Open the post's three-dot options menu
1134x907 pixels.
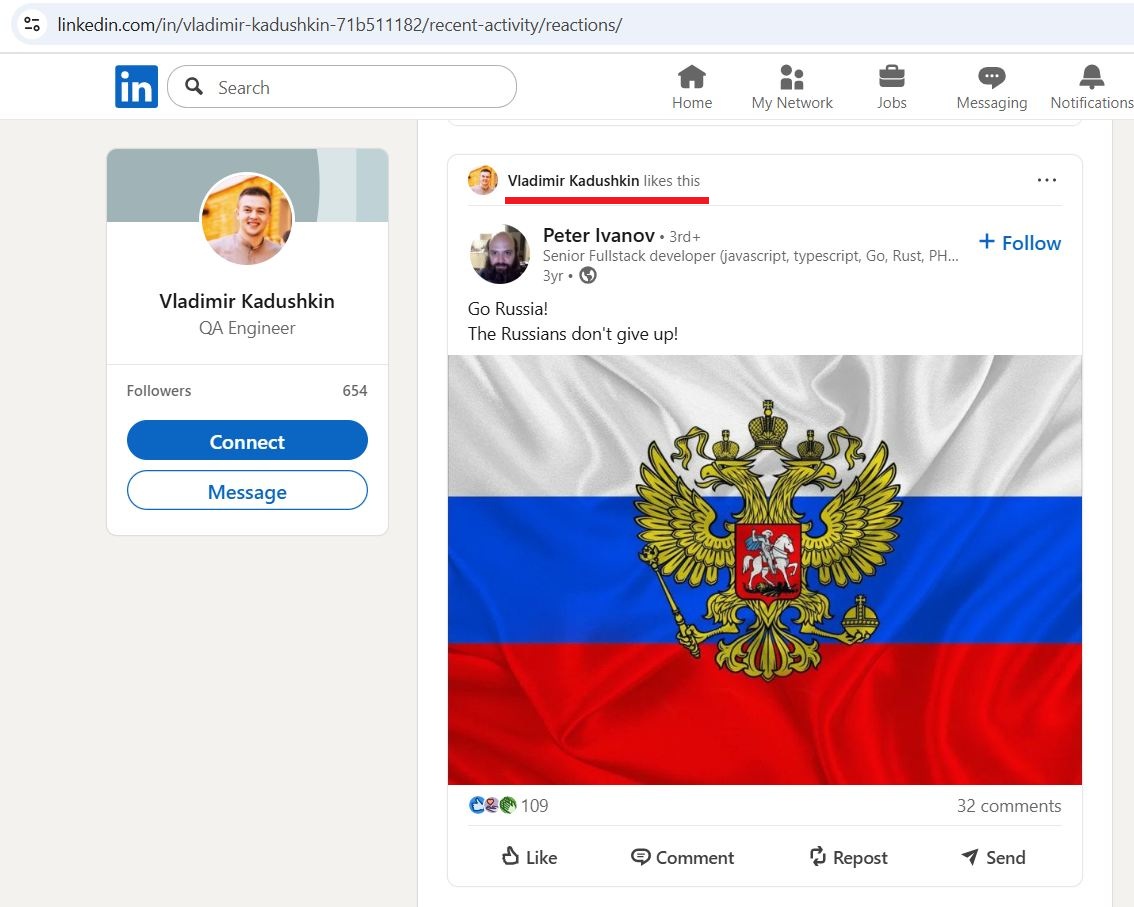coord(1046,180)
